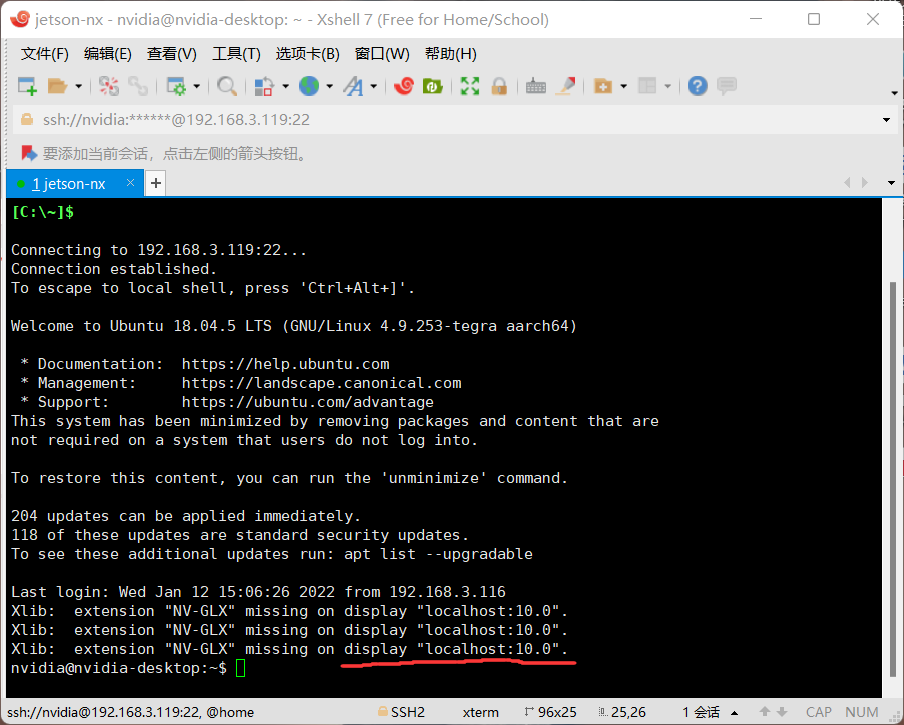The image size is (904, 725).
Task: Click the Disconnect toolbar icon
Action: click(108, 86)
